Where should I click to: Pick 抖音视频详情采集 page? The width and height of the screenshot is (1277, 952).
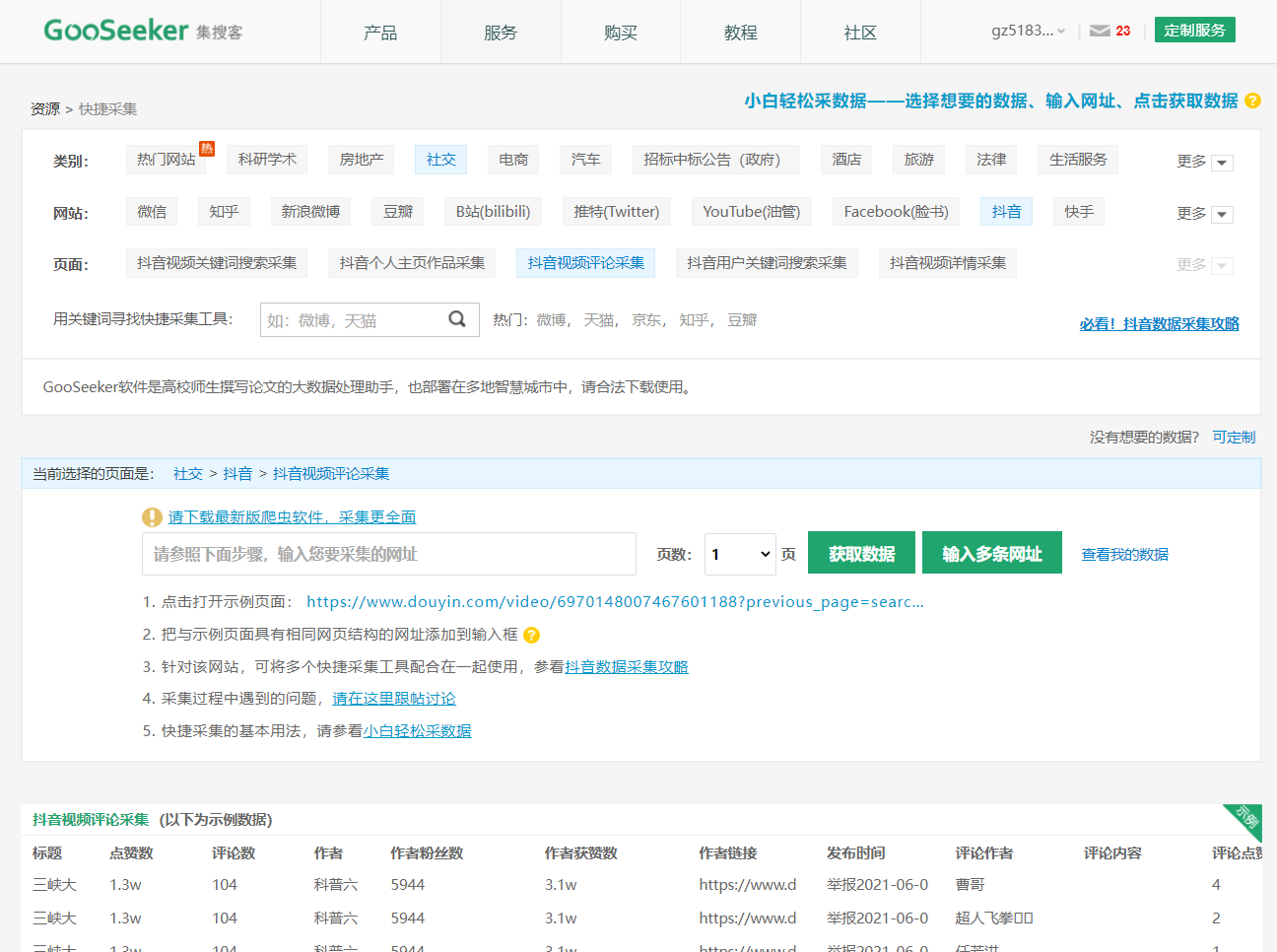[x=948, y=263]
